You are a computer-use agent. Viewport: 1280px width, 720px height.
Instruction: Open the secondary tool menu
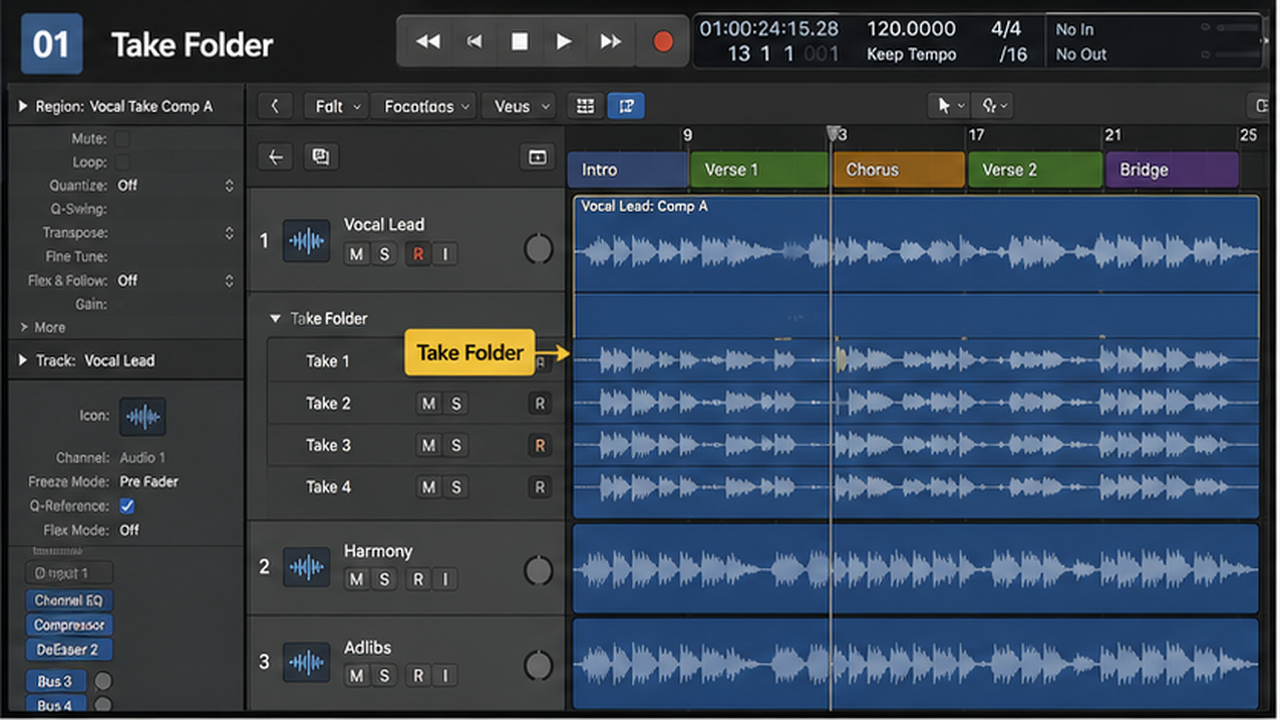coord(992,106)
